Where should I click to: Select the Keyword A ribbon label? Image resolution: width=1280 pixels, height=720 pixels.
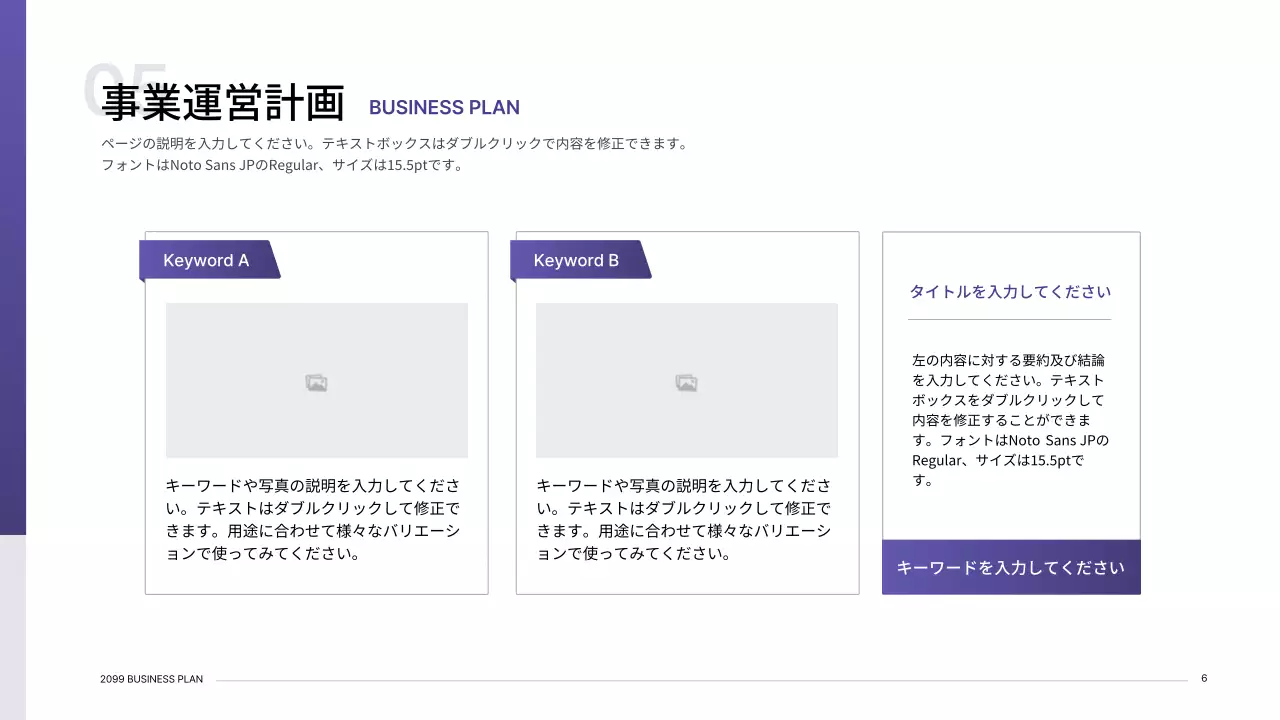coord(206,260)
